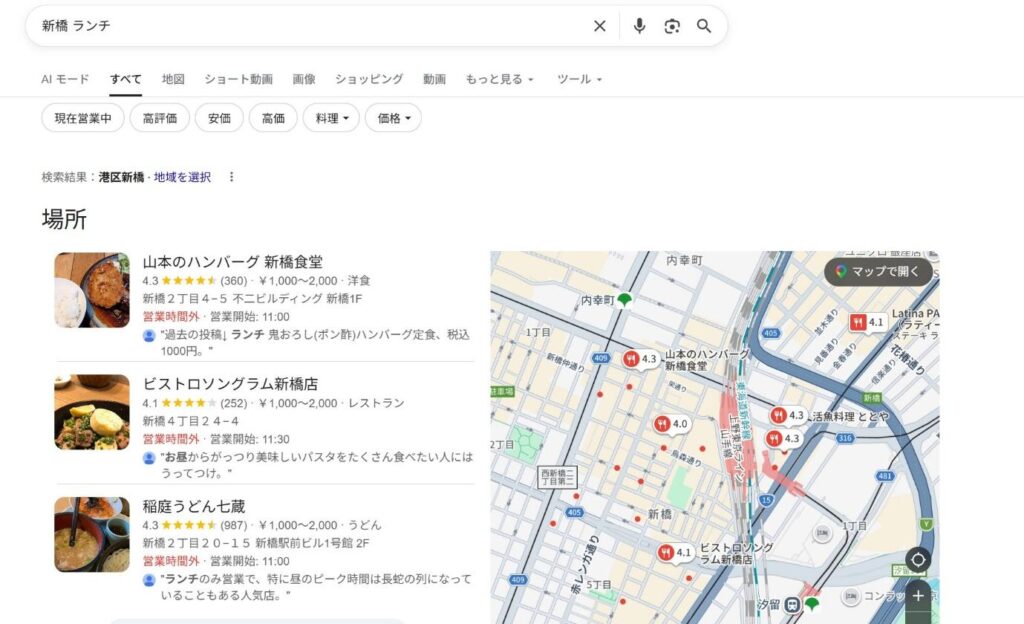The image size is (1024, 624).
Task: Click the 地域を選択 link
Action: pyautogui.click(x=182, y=177)
